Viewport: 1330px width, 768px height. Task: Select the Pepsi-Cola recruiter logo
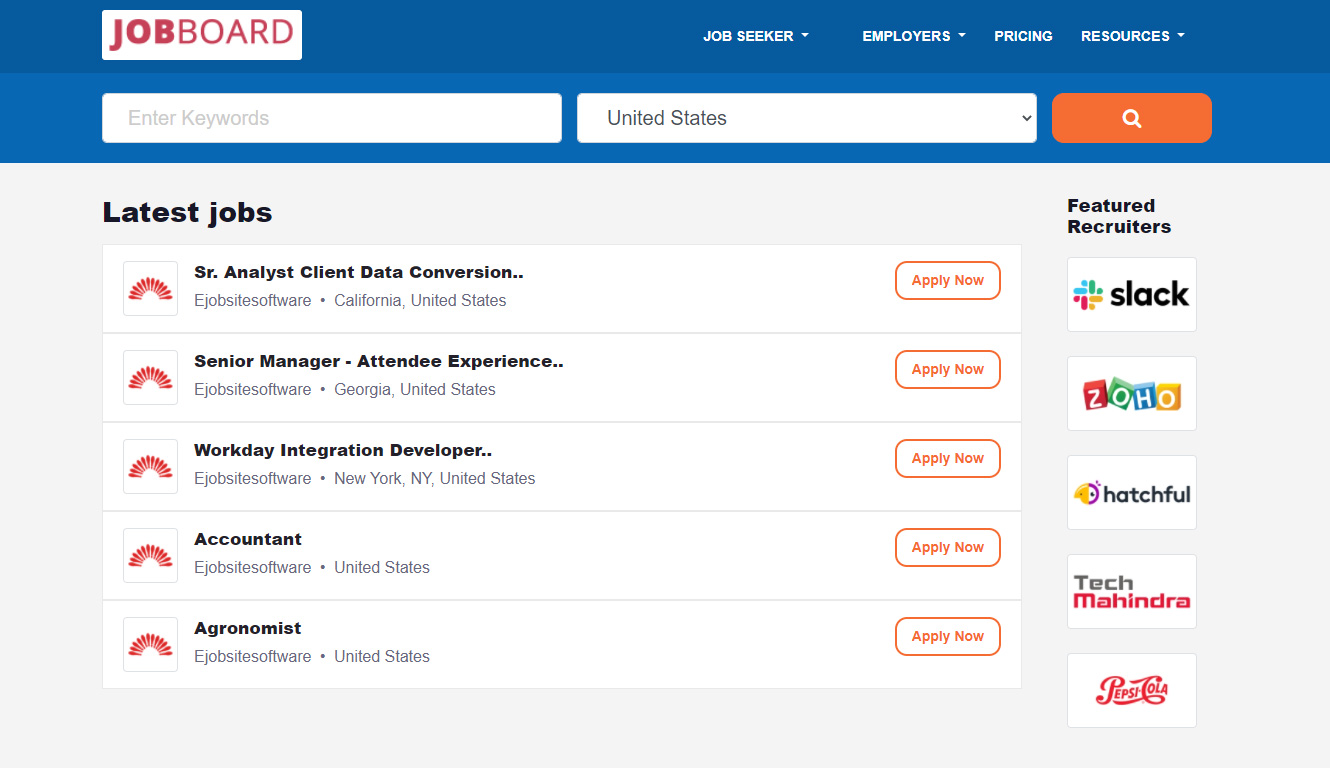pos(1131,690)
